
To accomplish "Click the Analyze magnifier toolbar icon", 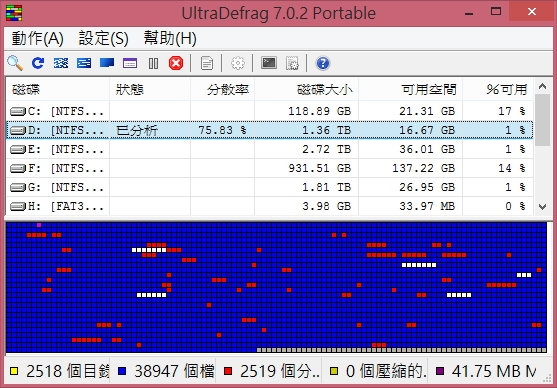I will pos(15,63).
